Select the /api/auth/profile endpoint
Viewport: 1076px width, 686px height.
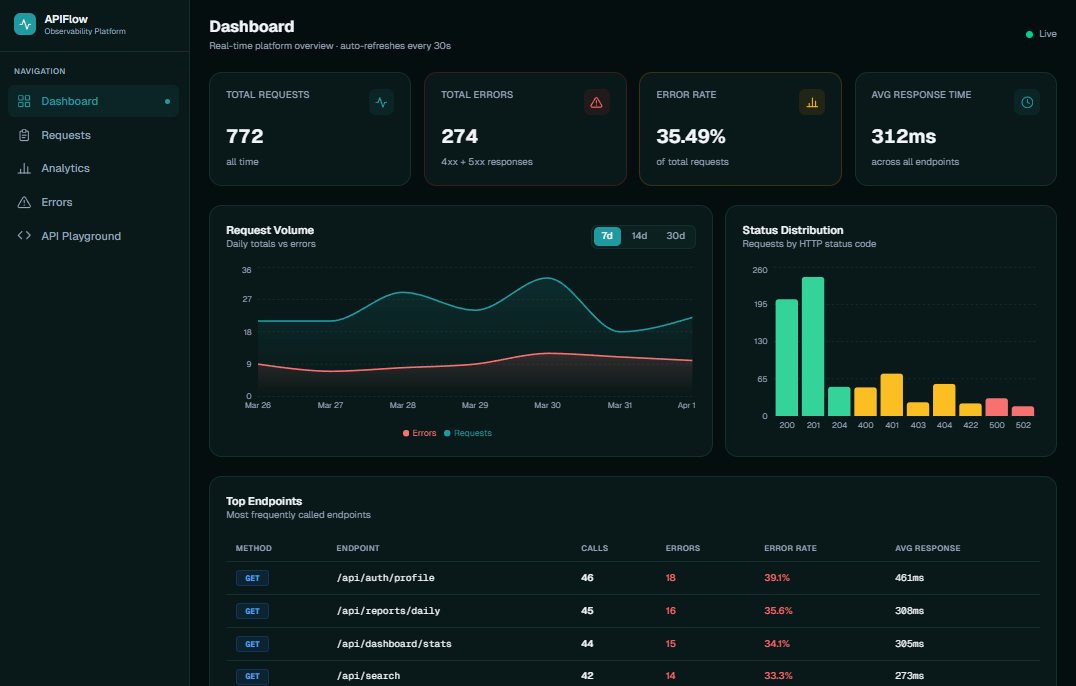coord(386,578)
